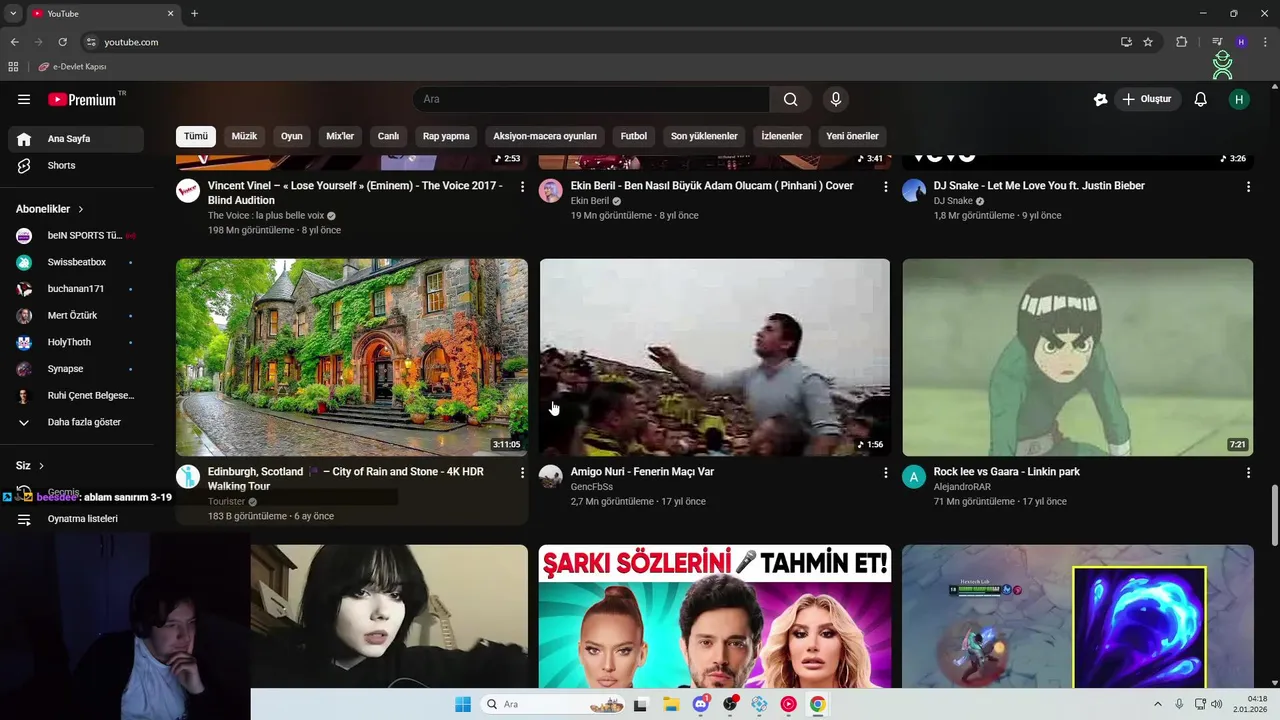The image size is (1280, 720).
Task: Open YouTube Music taskbar icon
Action: (789, 704)
